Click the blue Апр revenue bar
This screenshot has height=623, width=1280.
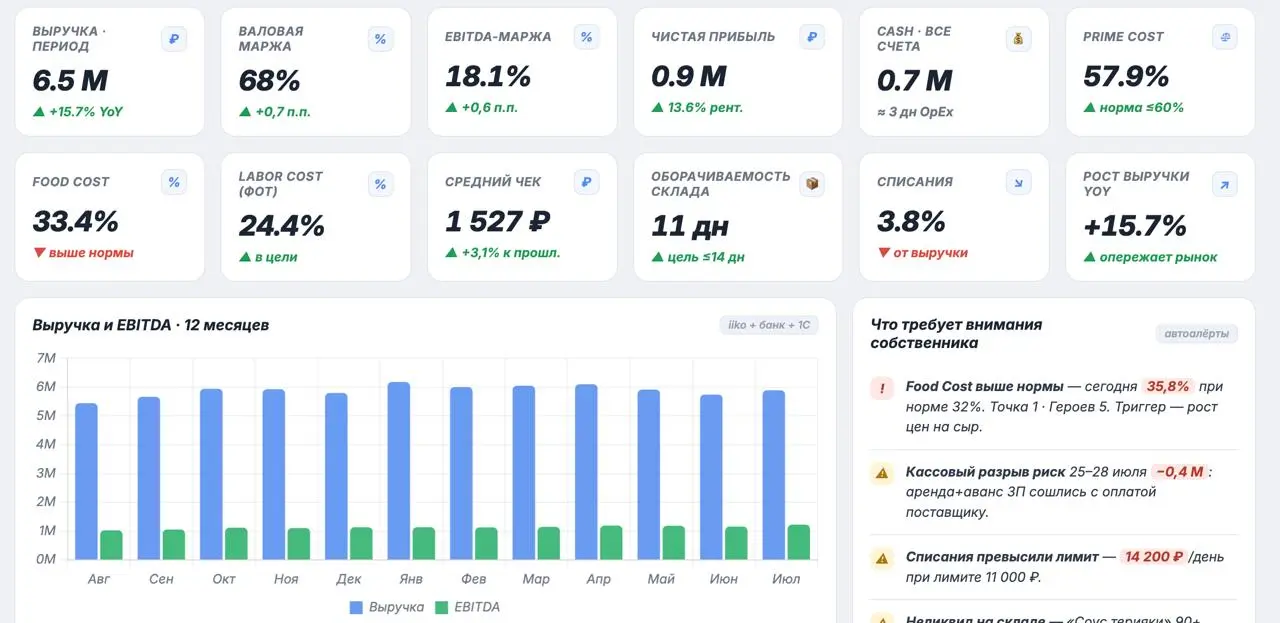[586, 472]
